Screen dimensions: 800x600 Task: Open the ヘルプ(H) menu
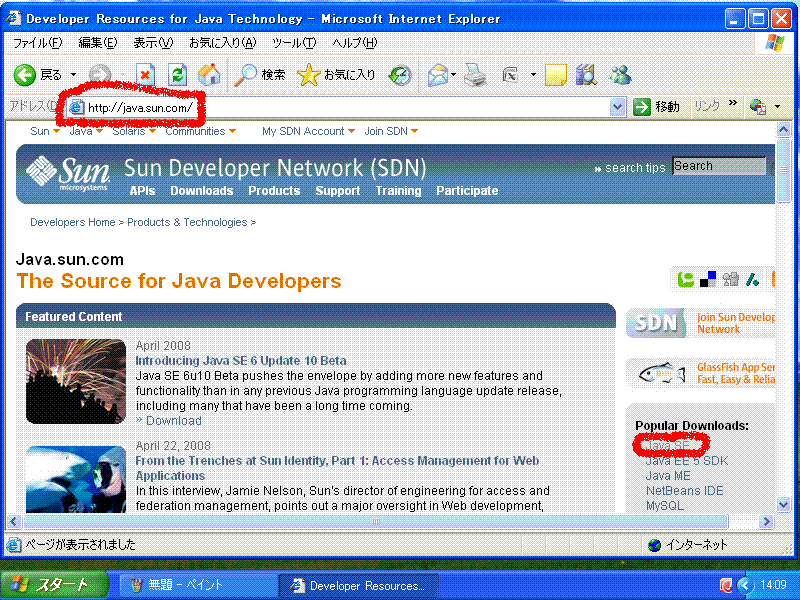point(355,43)
